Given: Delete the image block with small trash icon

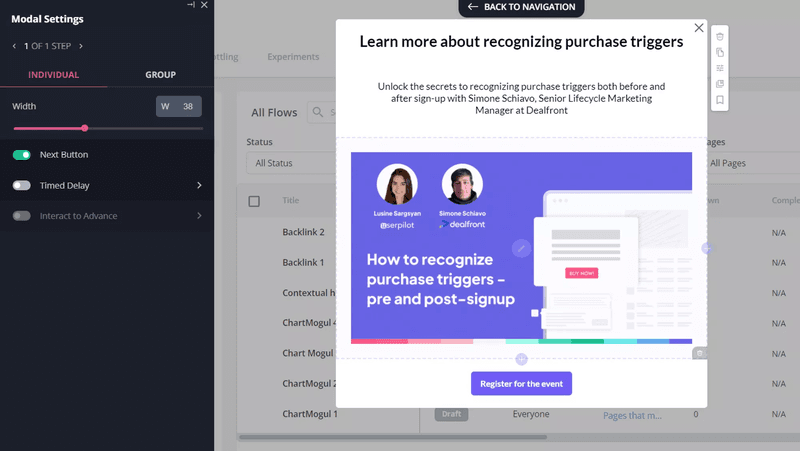Looking at the screenshot, I should 700,352.
